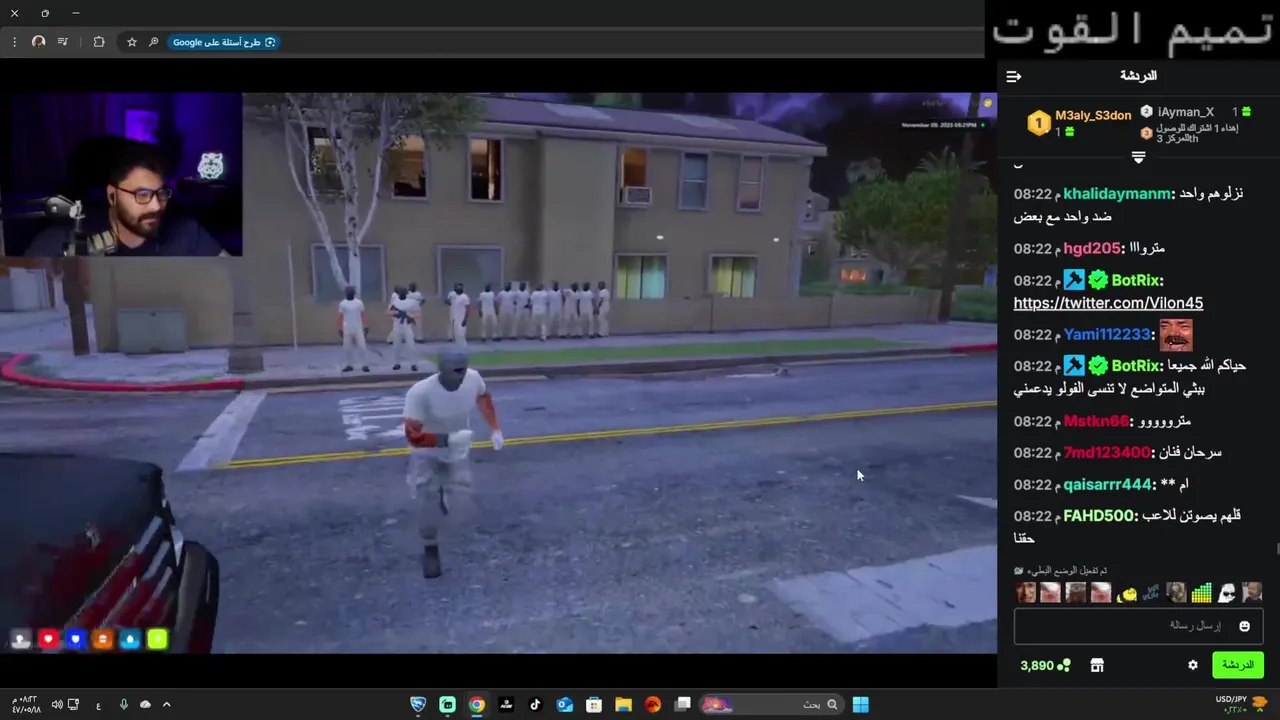
Task: Open chat settings gear icon
Action: [1193, 665]
